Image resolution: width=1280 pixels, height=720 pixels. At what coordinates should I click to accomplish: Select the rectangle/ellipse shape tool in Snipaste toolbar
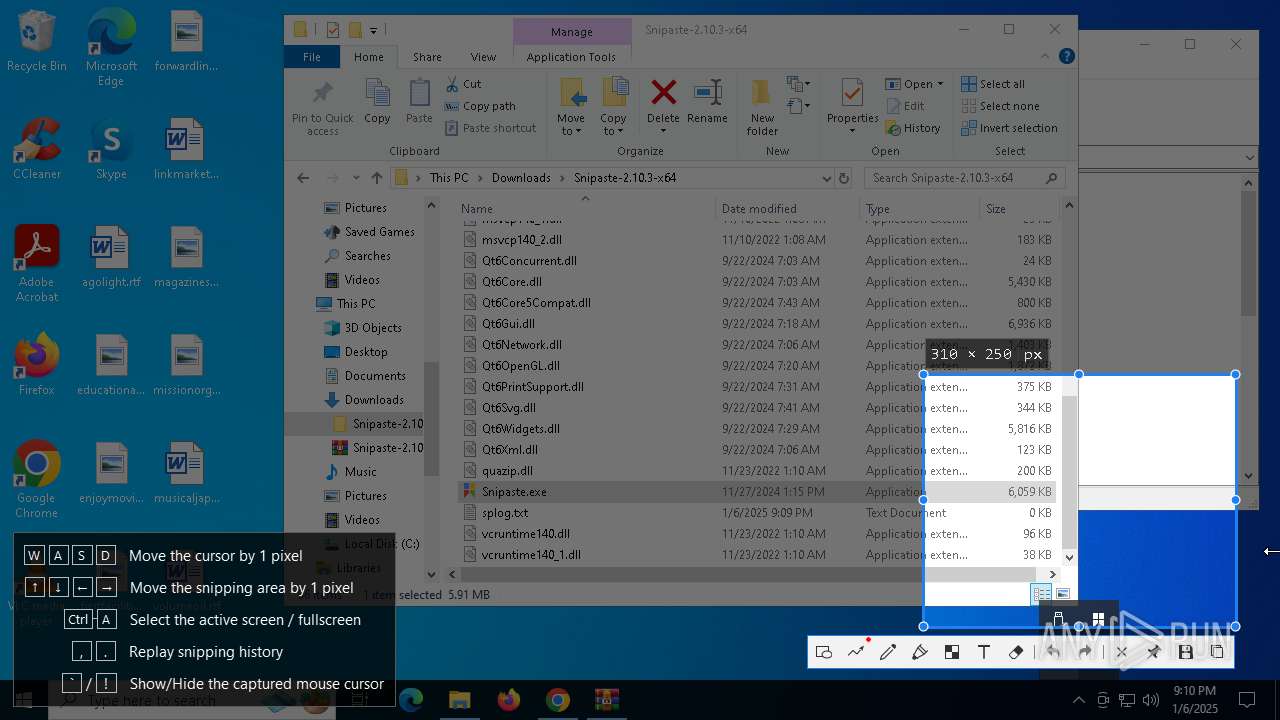[x=824, y=652]
